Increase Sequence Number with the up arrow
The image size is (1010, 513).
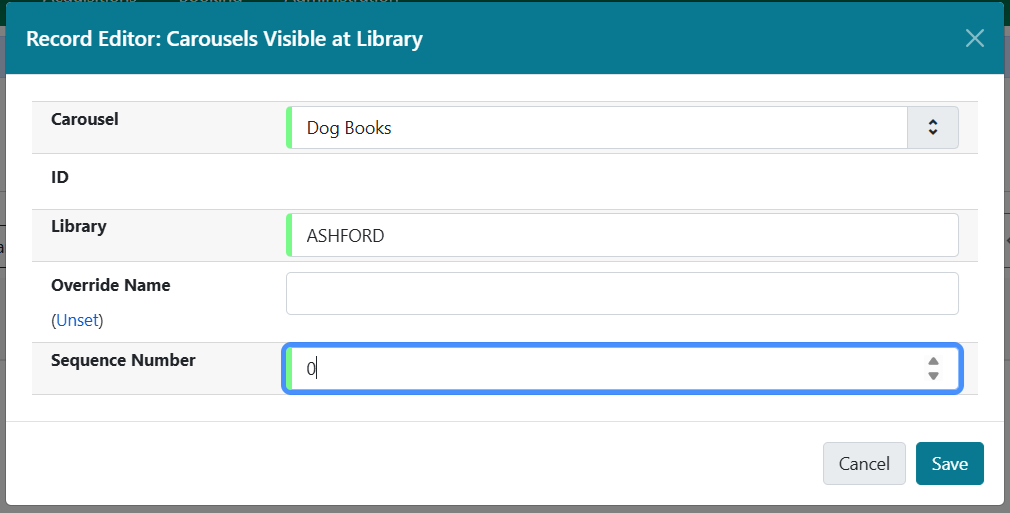pos(933,362)
